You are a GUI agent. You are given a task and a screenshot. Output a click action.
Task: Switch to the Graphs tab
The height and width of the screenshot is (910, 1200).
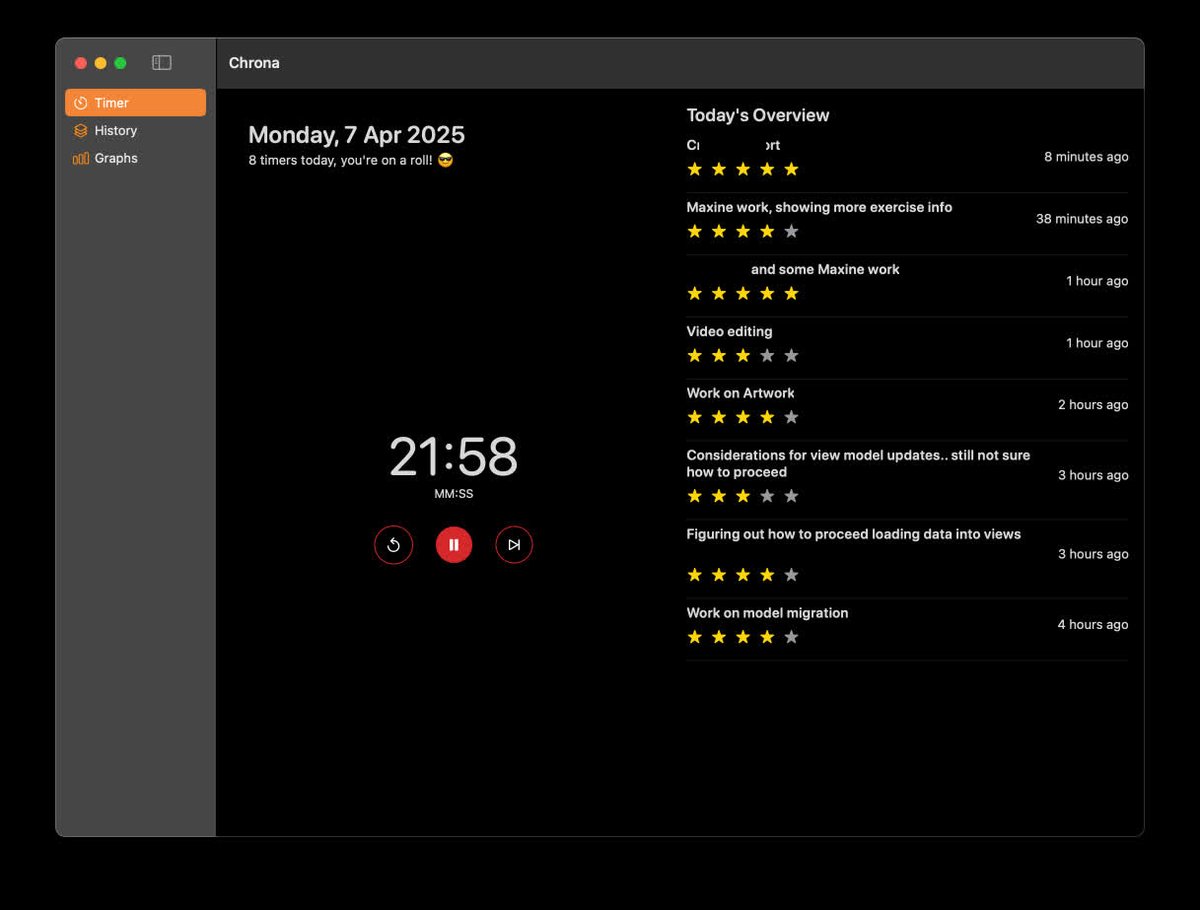115,158
